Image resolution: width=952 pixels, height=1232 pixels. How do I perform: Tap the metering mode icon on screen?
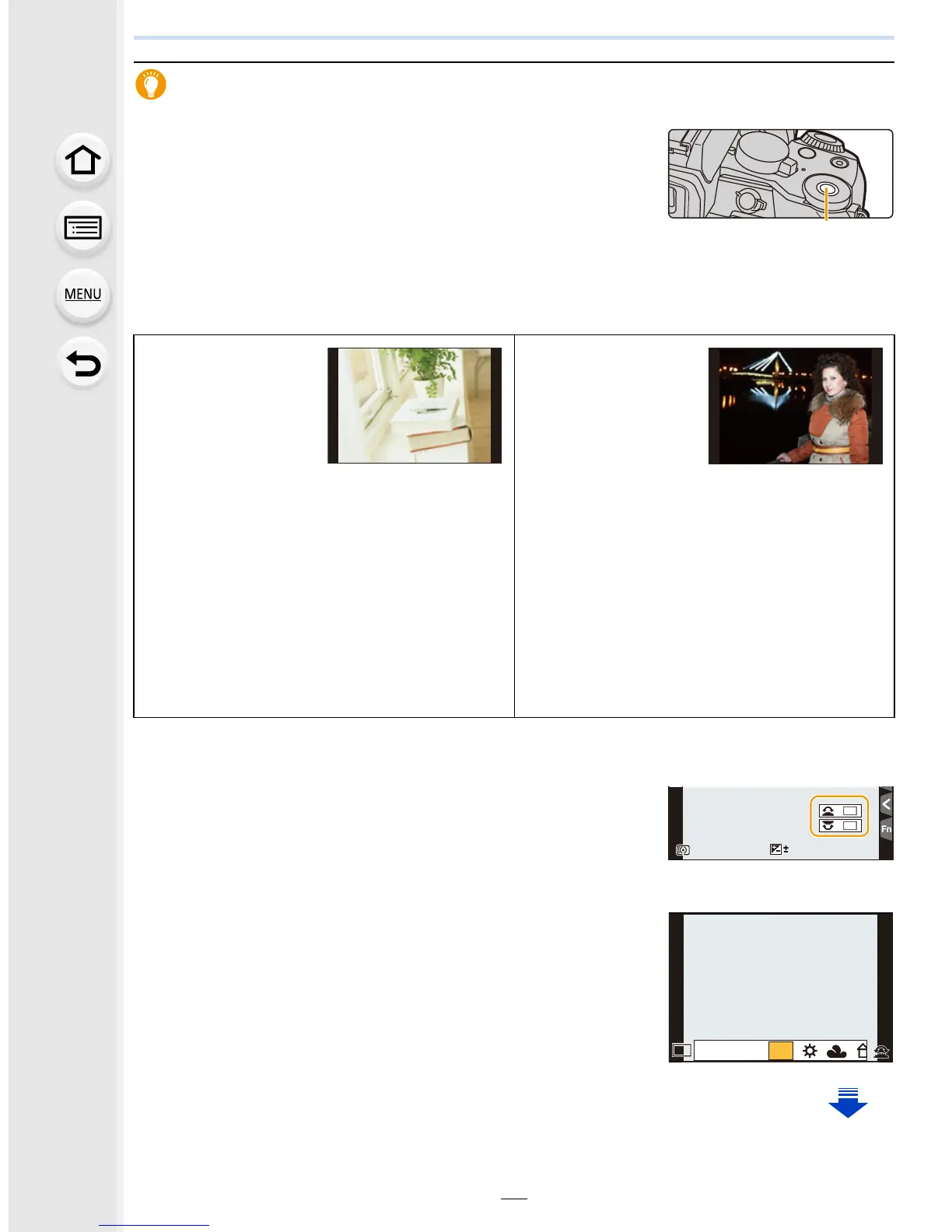click(x=683, y=850)
